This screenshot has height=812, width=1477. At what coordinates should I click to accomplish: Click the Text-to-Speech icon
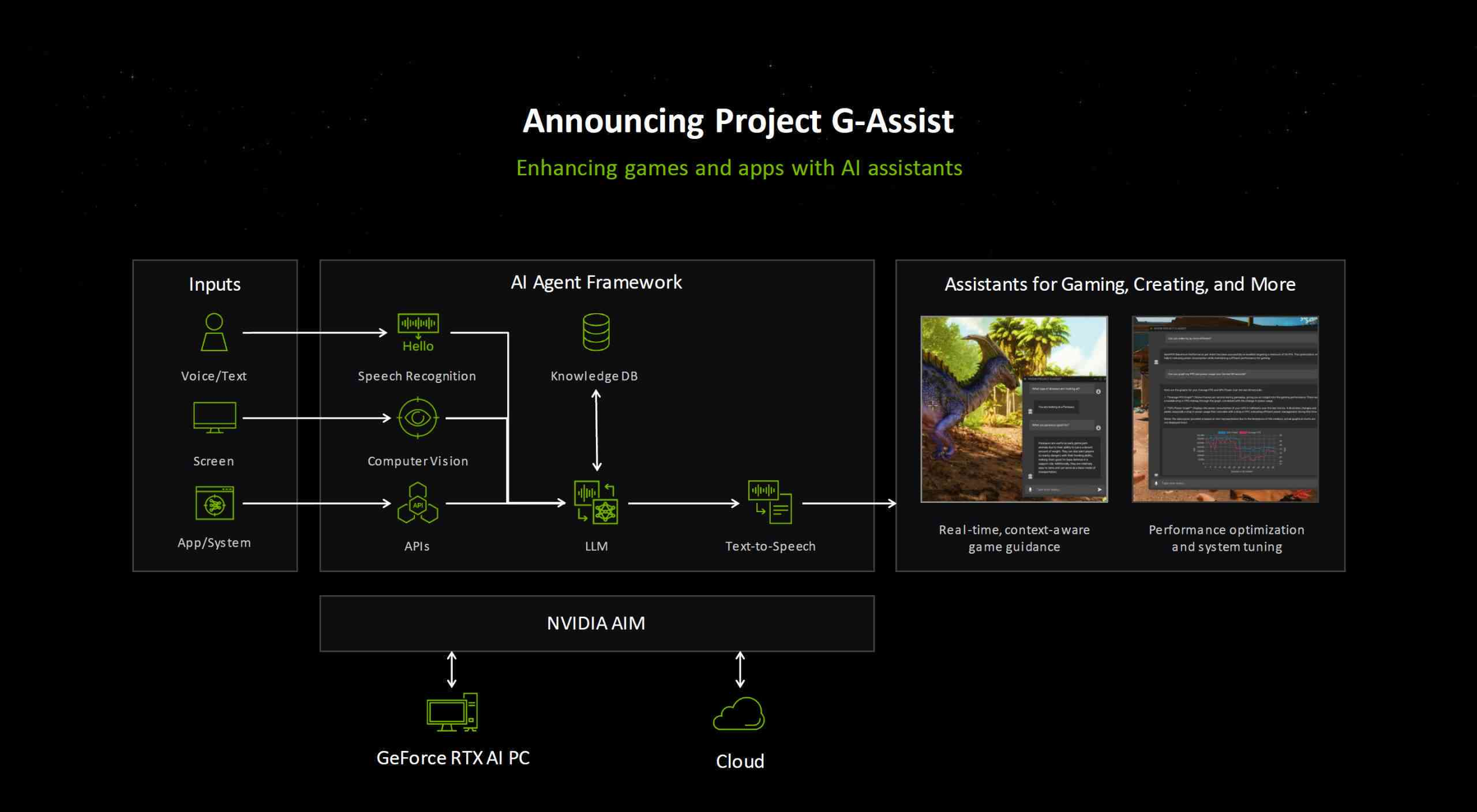(x=770, y=502)
